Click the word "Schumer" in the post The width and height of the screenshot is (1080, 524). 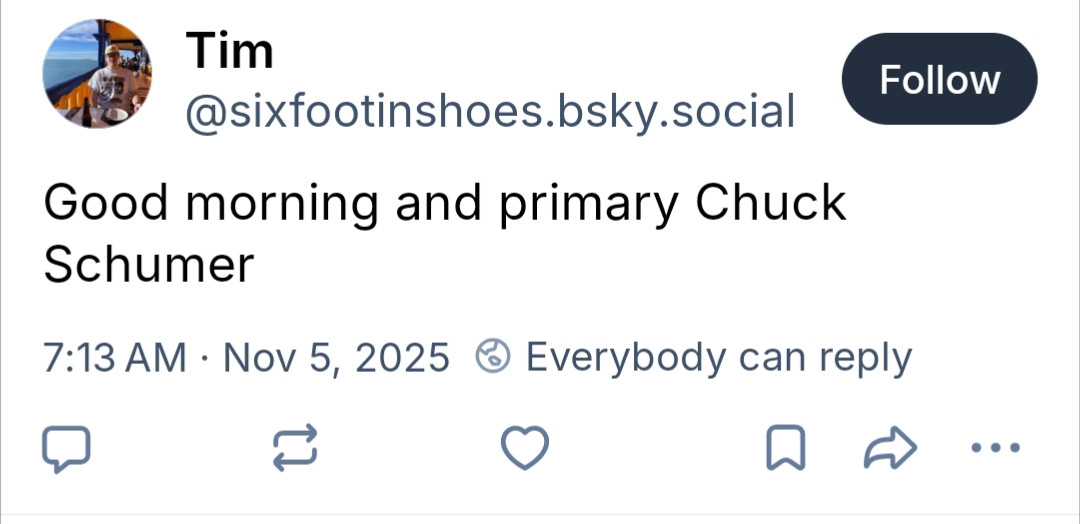point(149,264)
